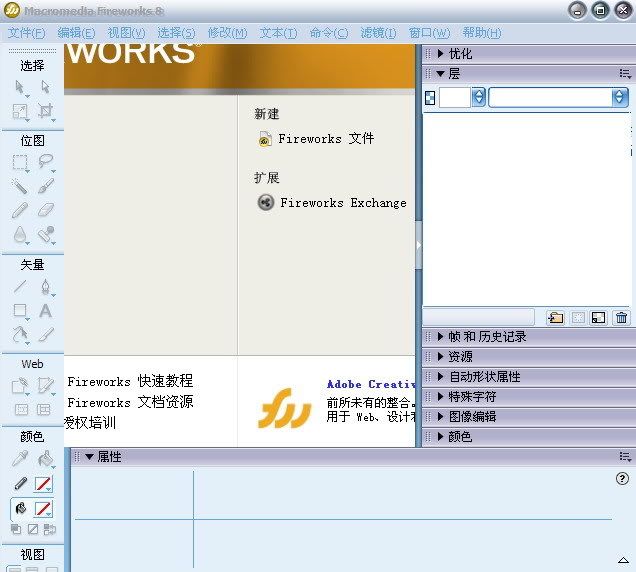Open the layer opacity stepper dropdown

pos(479,97)
